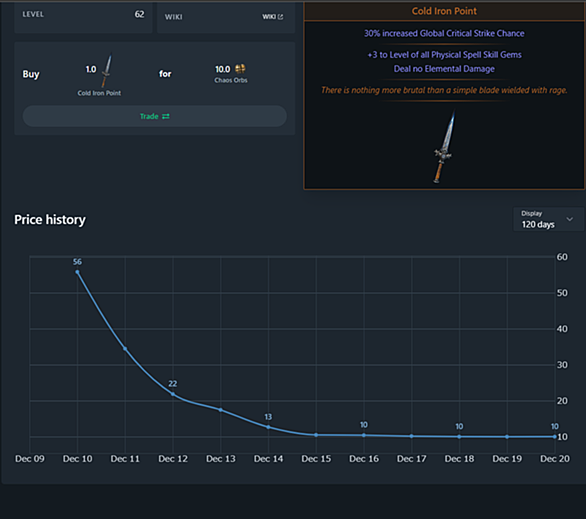586x519 pixels.
Task: Click the Dec 11 data point on chart
Action: 125,349
